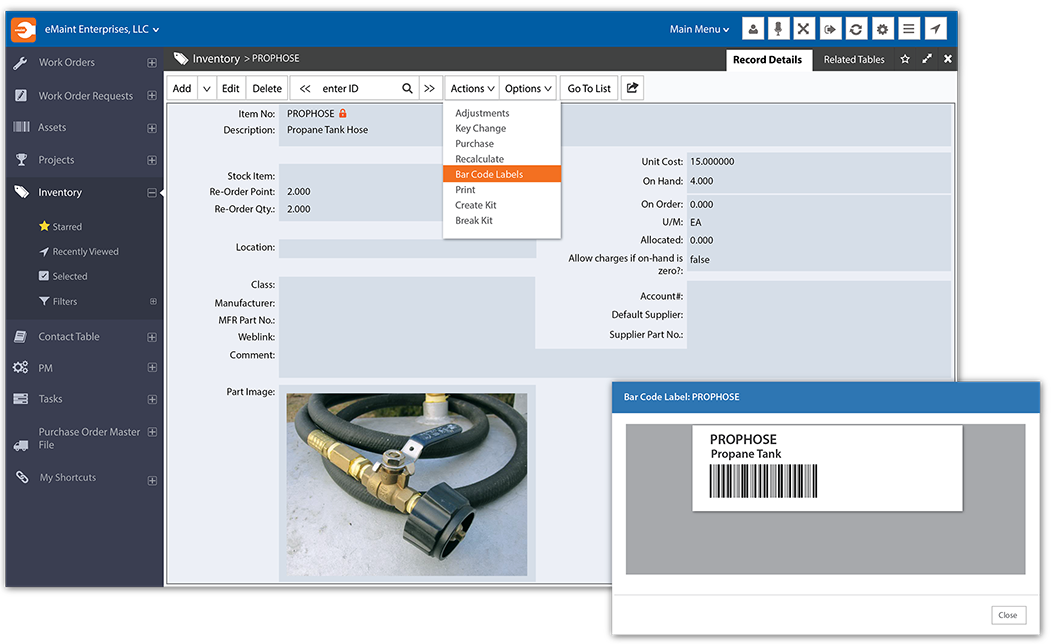
Task: Click the Go To List button
Action: (x=589, y=88)
